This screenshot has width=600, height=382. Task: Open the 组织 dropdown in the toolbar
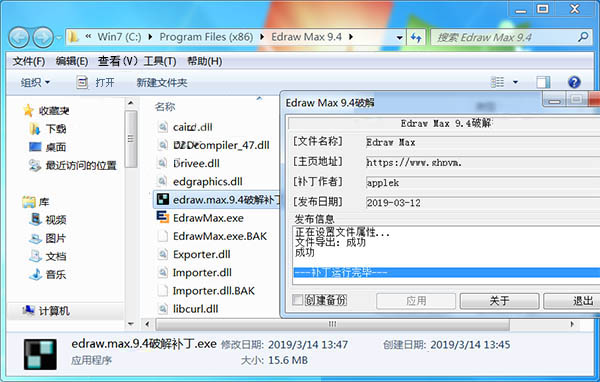tap(35, 82)
